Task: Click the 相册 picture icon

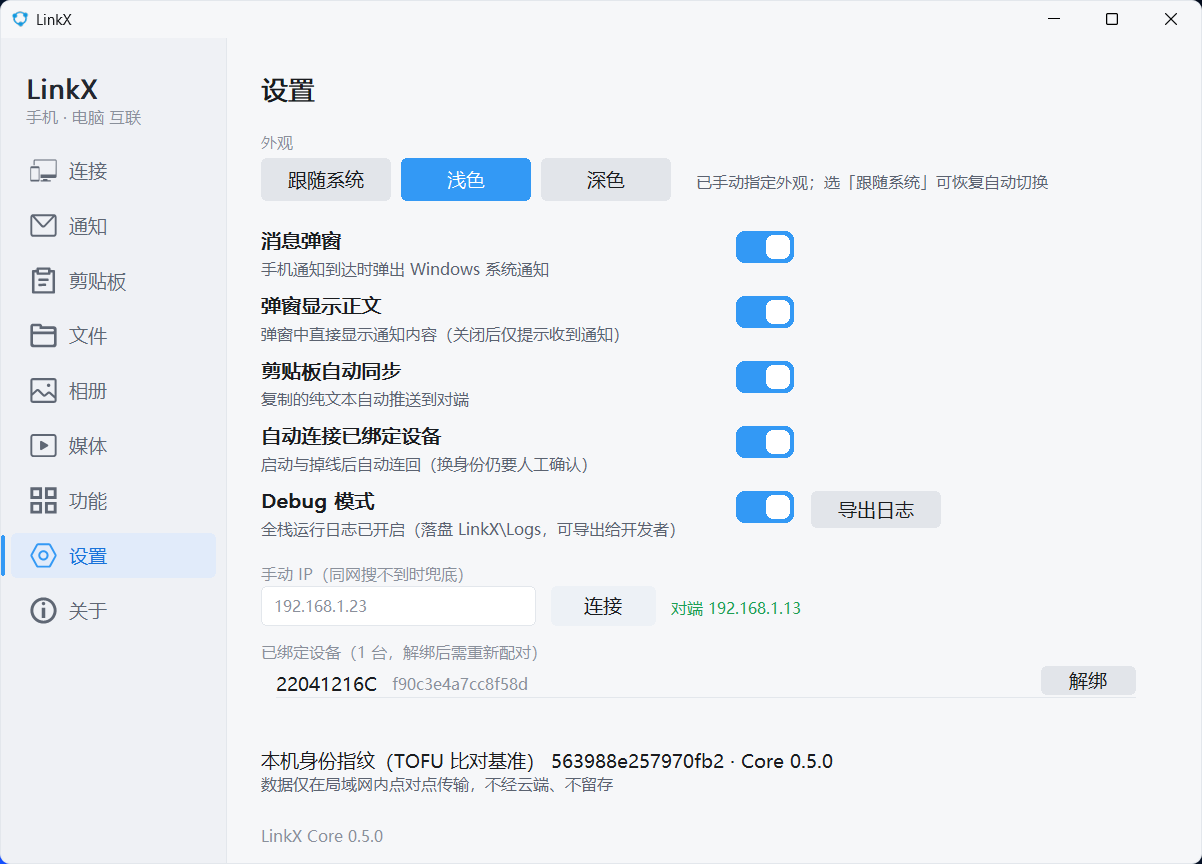Action: coord(43,391)
